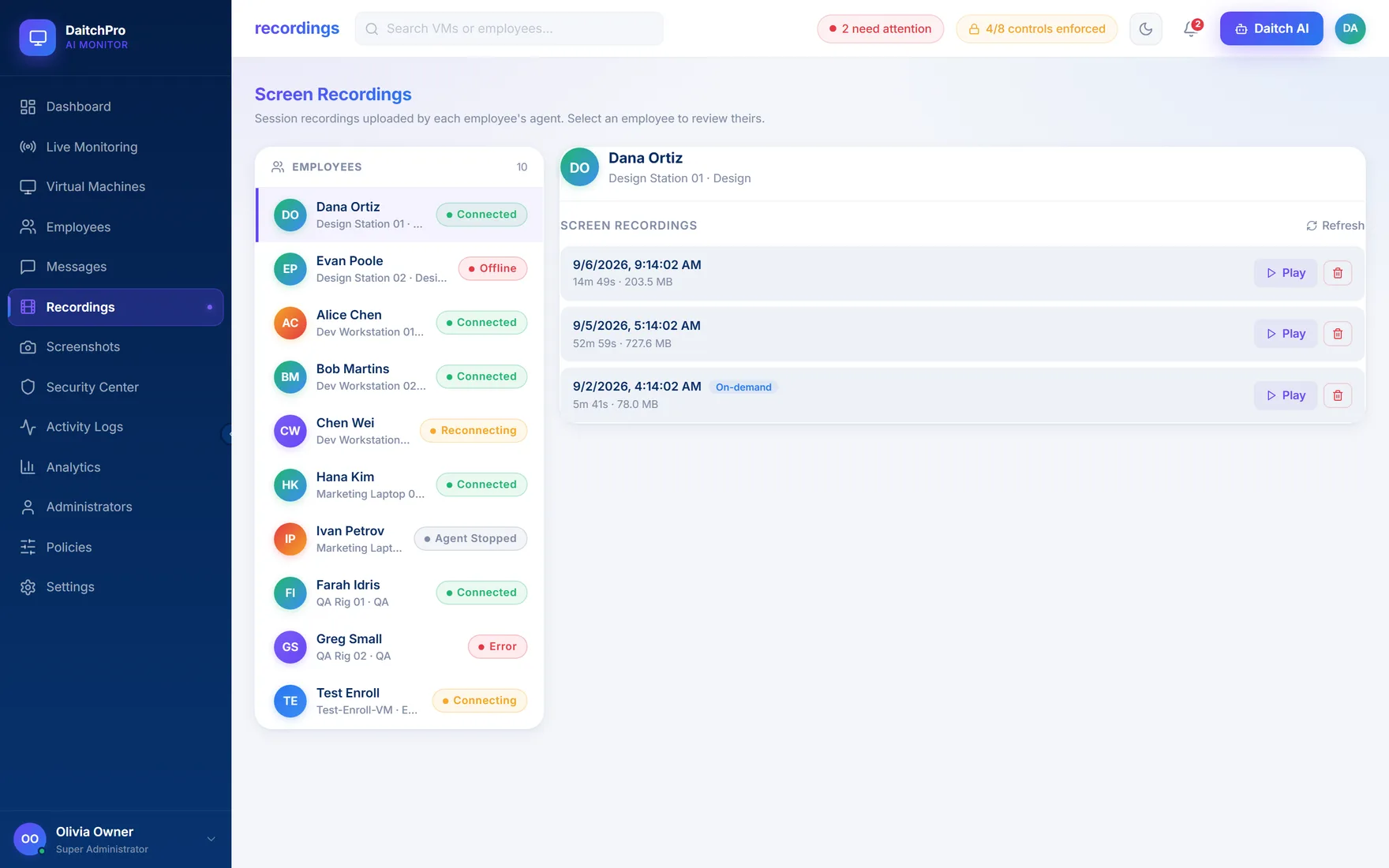Go to Security Center
Viewport: 1389px width, 868px height.
(x=115, y=387)
